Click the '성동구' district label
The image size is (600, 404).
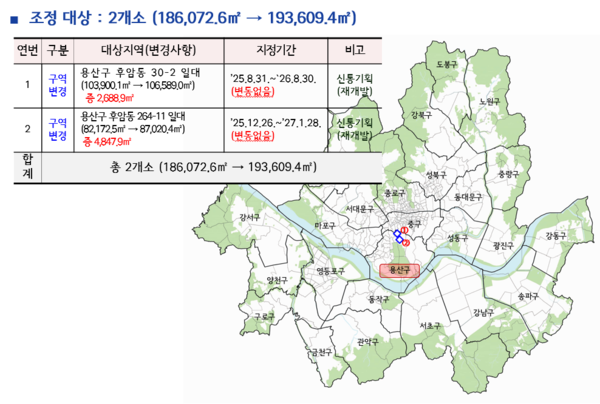coord(458,238)
